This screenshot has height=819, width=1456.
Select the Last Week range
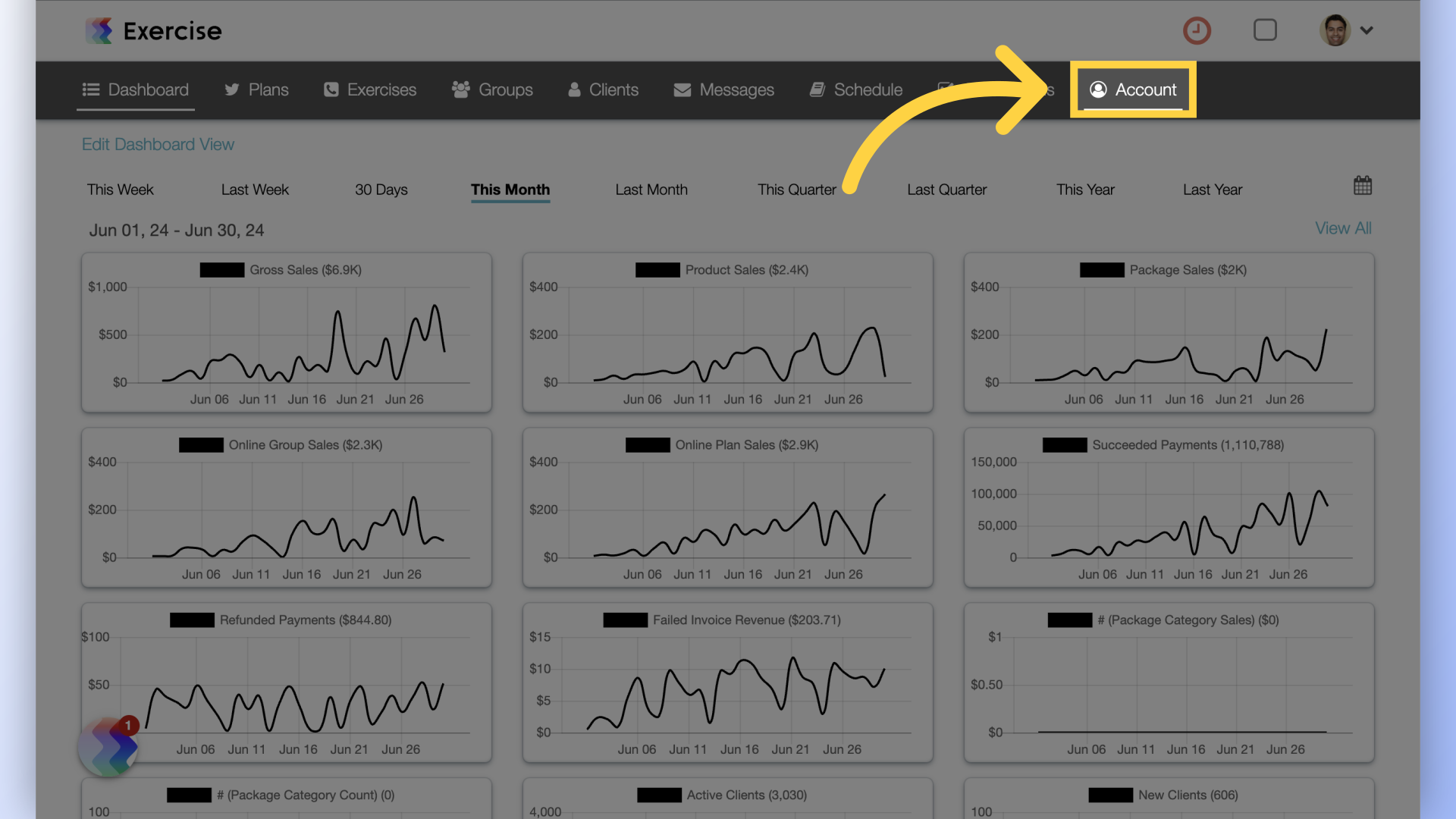click(x=255, y=190)
